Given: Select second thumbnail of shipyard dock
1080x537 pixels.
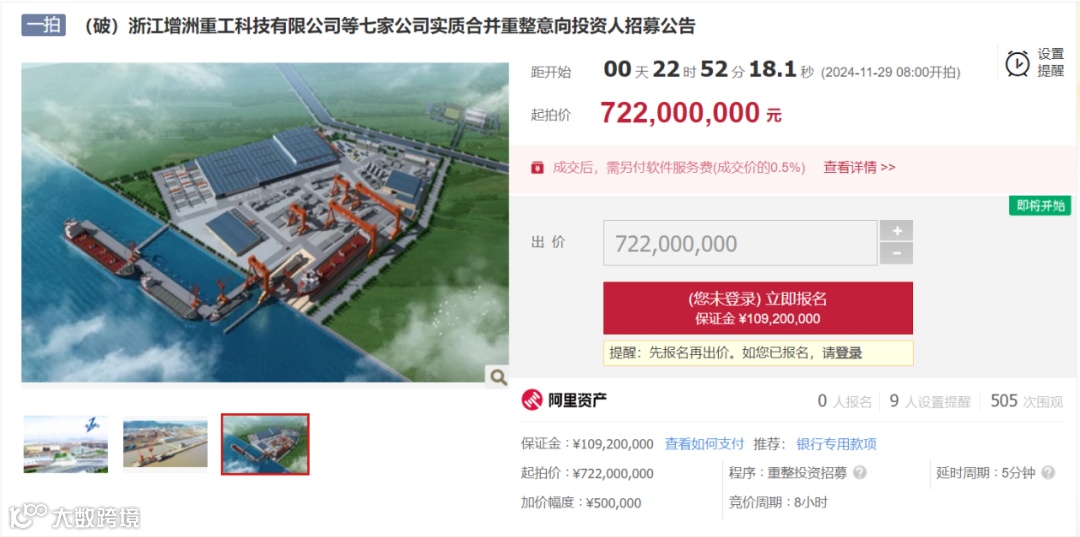Looking at the screenshot, I should tap(165, 444).
